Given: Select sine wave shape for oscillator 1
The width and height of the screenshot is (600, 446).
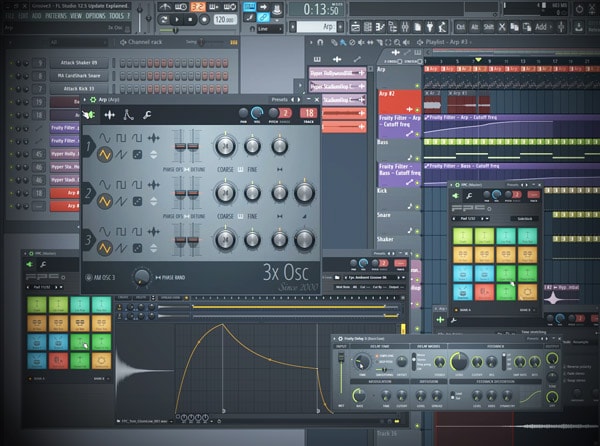Looking at the screenshot, I should click(x=103, y=137).
